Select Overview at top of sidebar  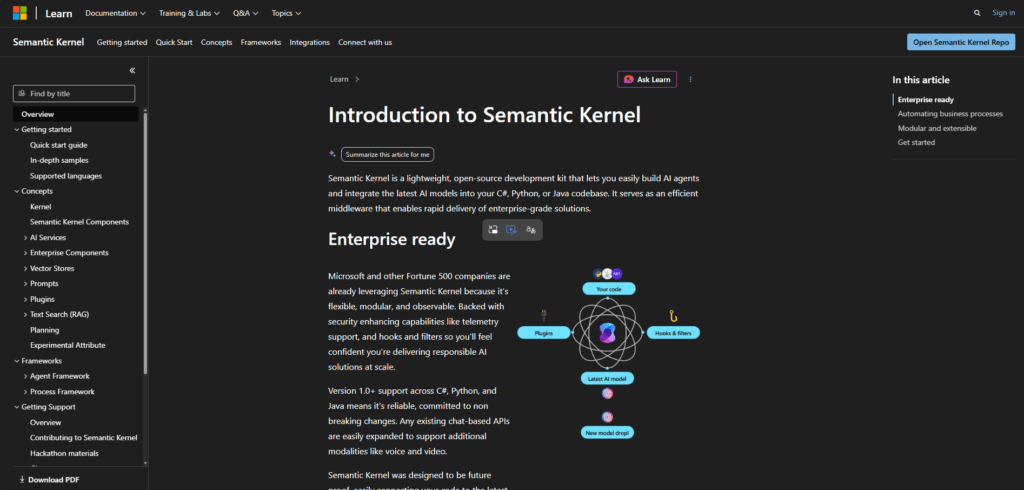pyautogui.click(x=76, y=114)
